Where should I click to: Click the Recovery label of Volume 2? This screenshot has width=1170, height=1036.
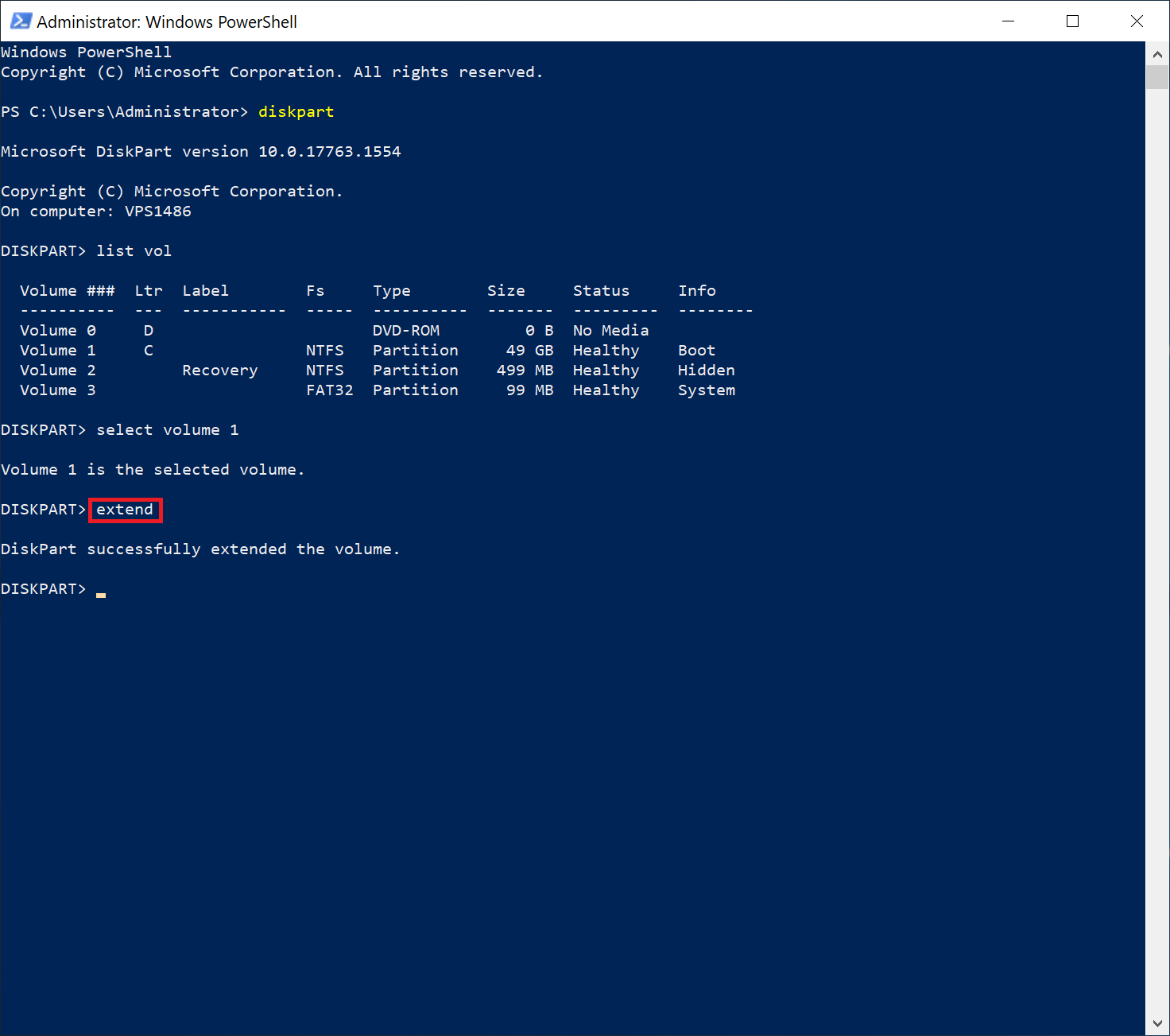(x=219, y=371)
